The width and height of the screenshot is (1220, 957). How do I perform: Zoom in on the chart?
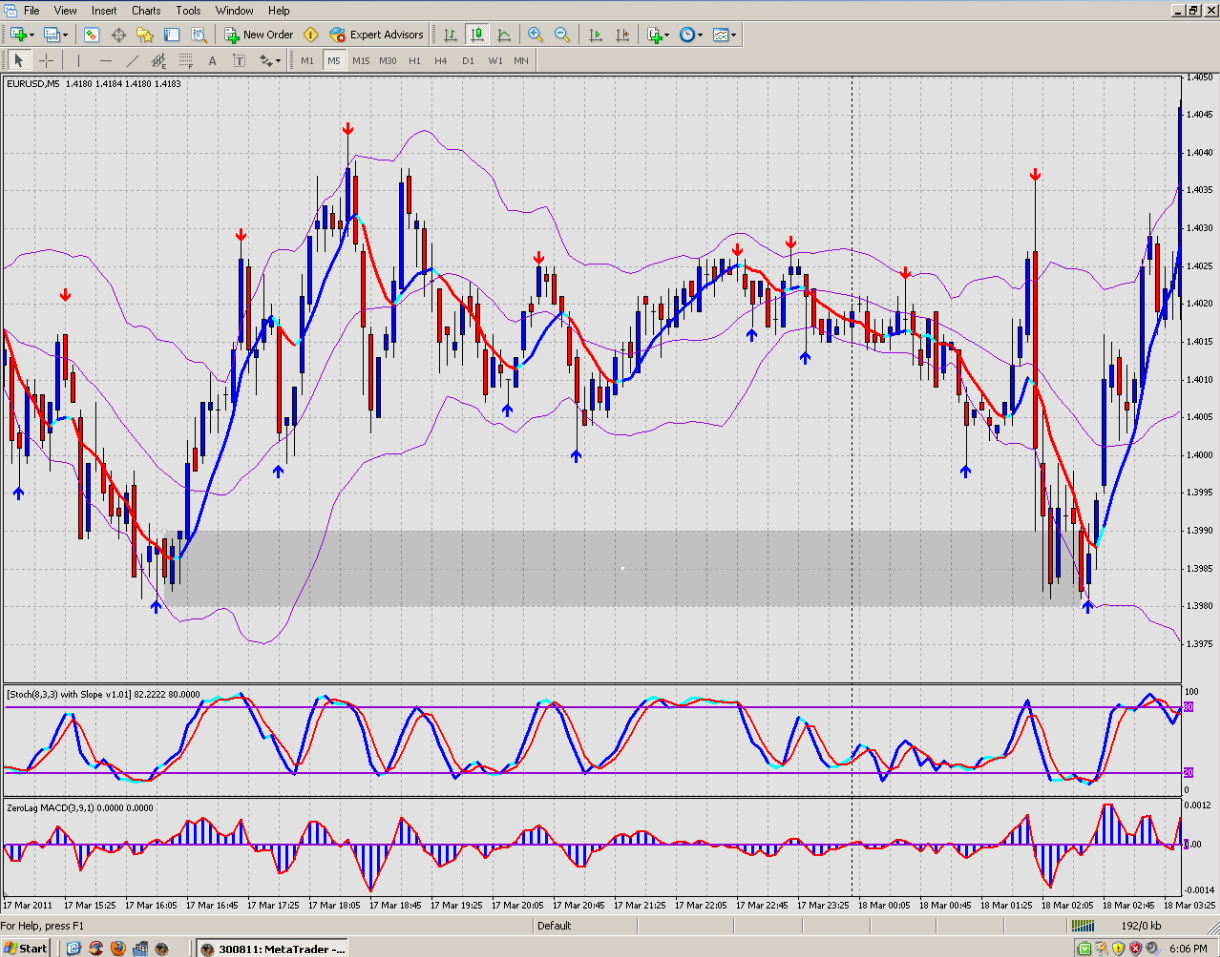[535, 34]
